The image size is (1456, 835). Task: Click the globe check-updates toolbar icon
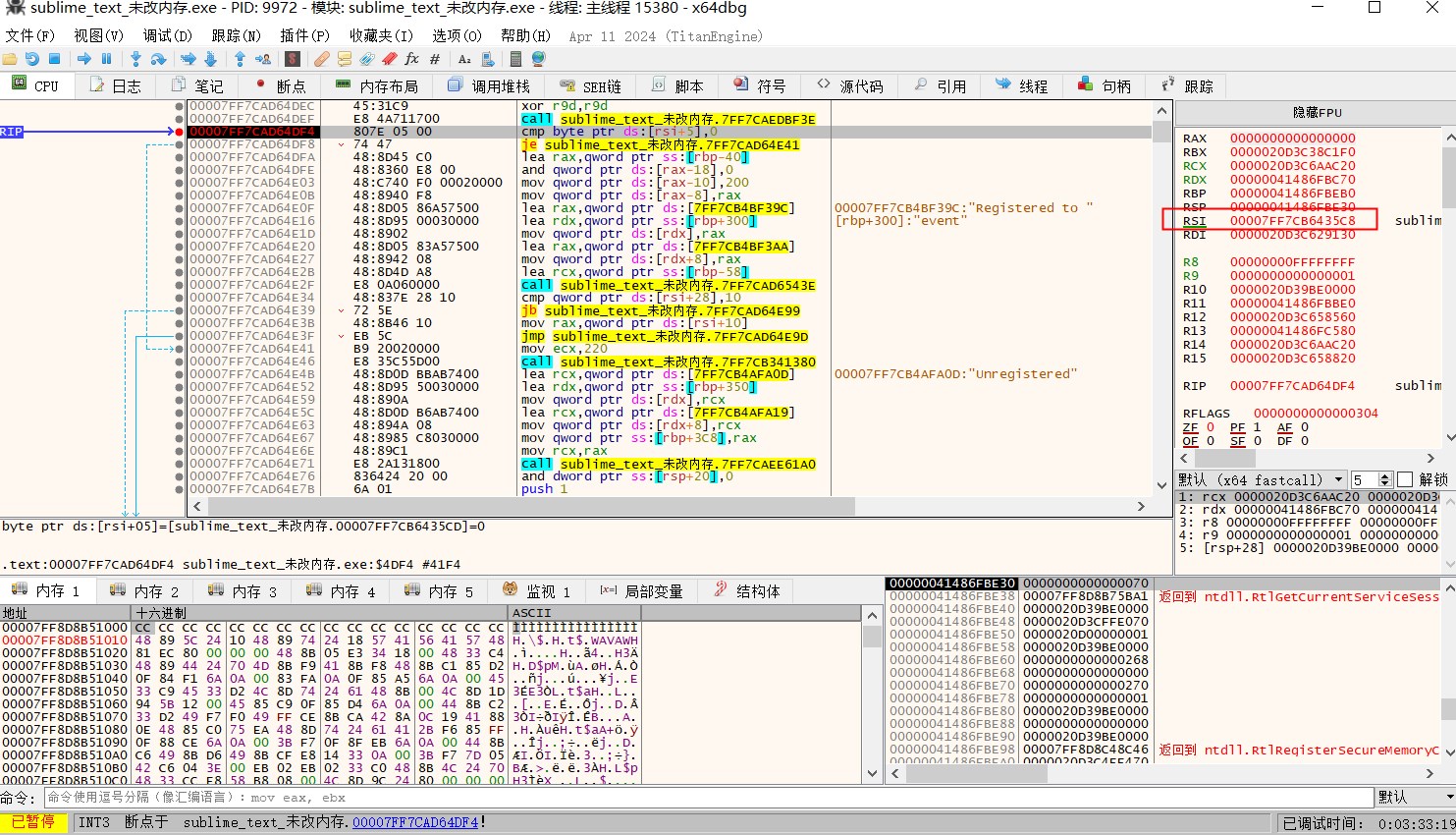click(538, 59)
